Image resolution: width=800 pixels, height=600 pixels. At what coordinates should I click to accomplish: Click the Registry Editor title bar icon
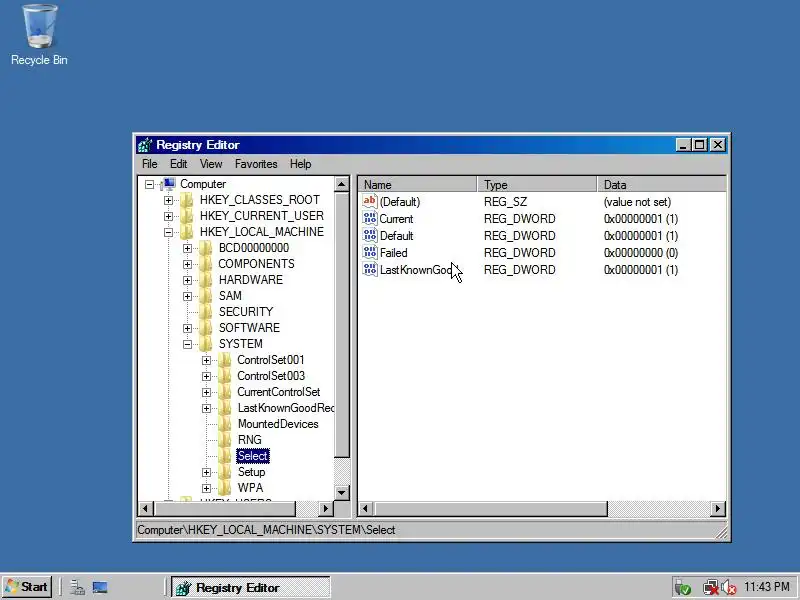click(x=145, y=145)
